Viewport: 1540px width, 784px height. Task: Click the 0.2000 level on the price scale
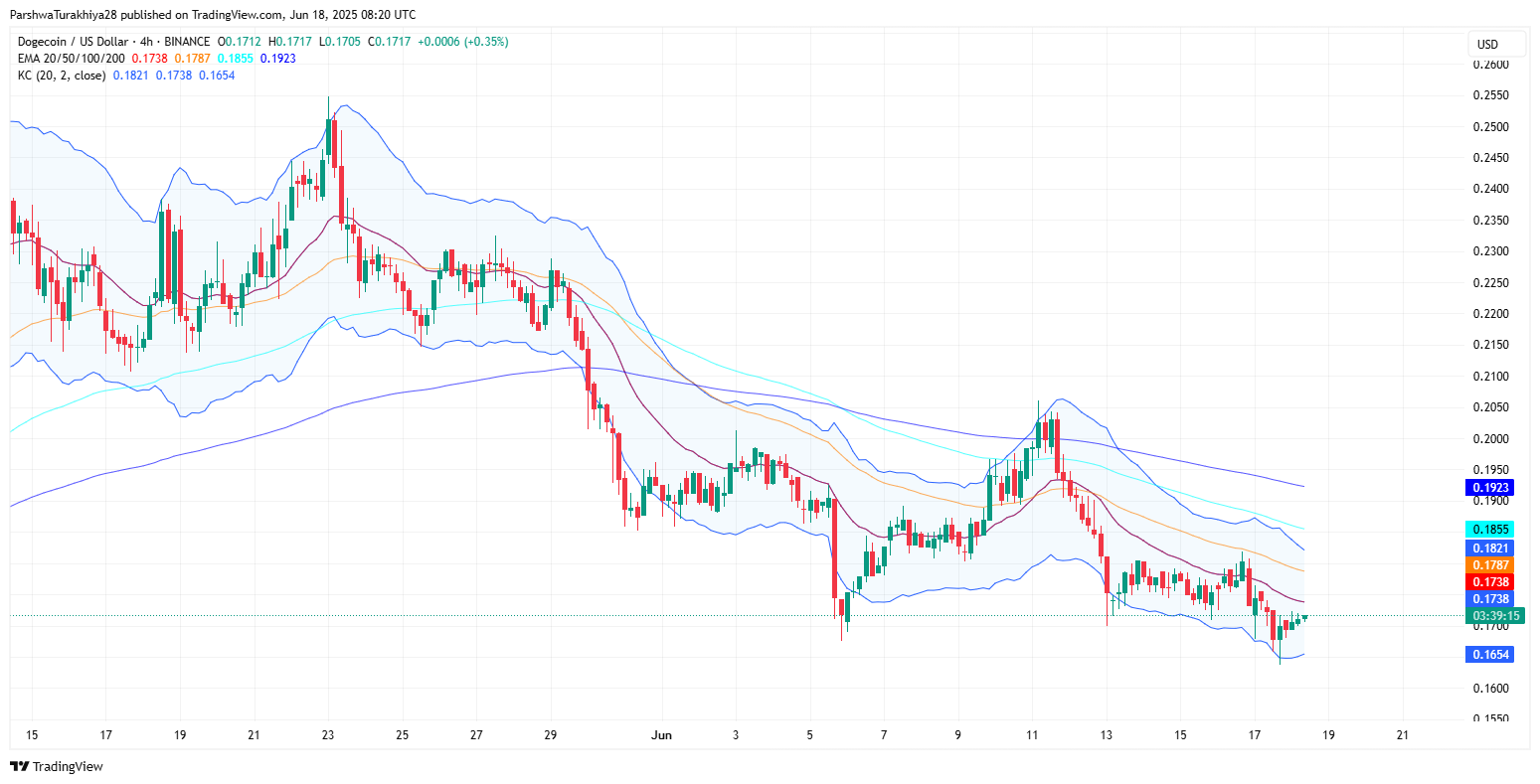click(x=1489, y=439)
